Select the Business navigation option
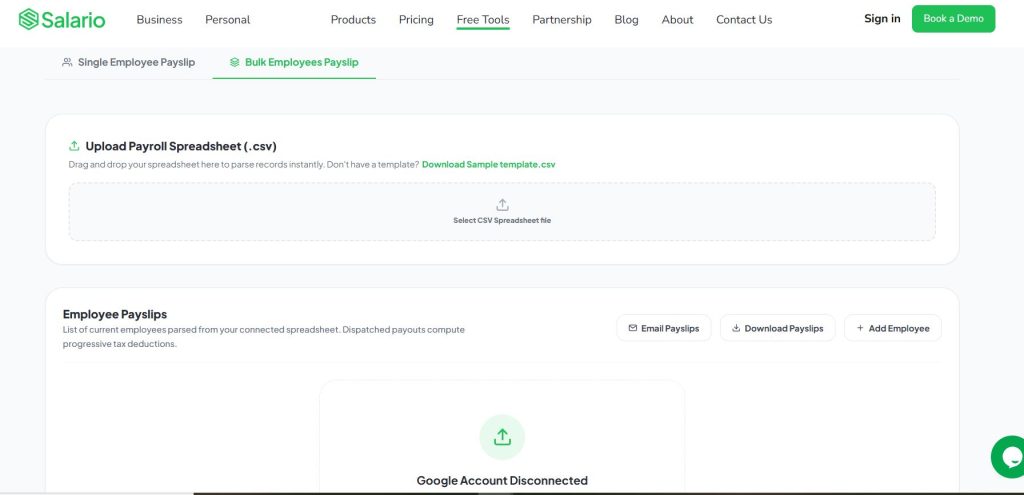The image size is (1024, 495). tap(159, 20)
